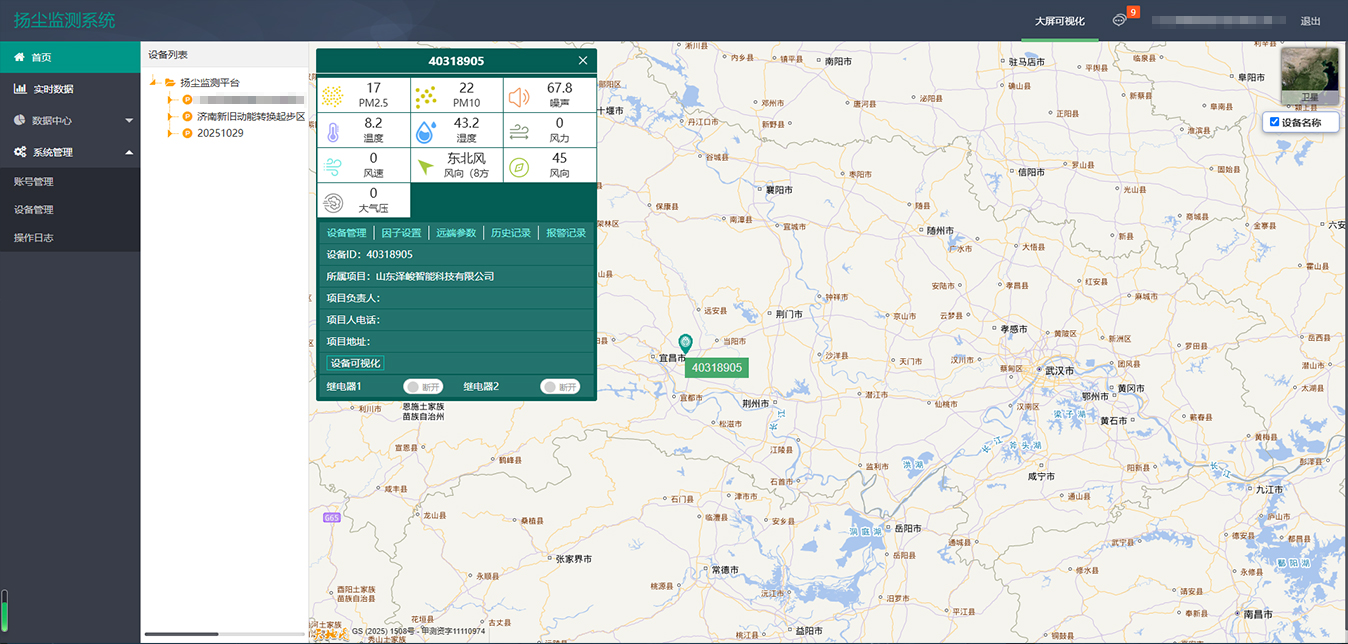Select 设备管理 in the sidebar submenu
This screenshot has height=644, width=1348.
34,210
